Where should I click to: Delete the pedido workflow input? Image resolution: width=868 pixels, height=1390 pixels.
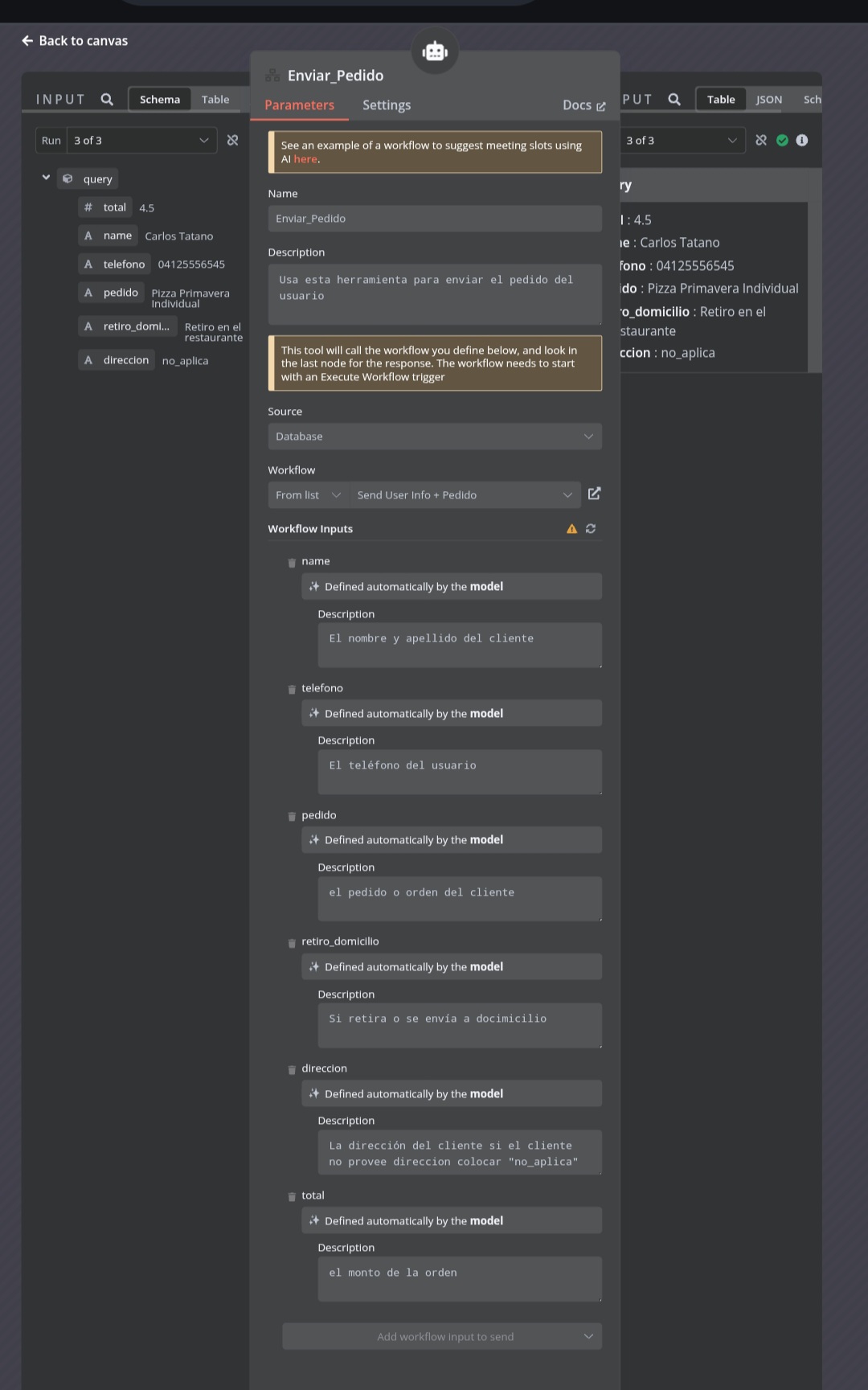pos(292,817)
